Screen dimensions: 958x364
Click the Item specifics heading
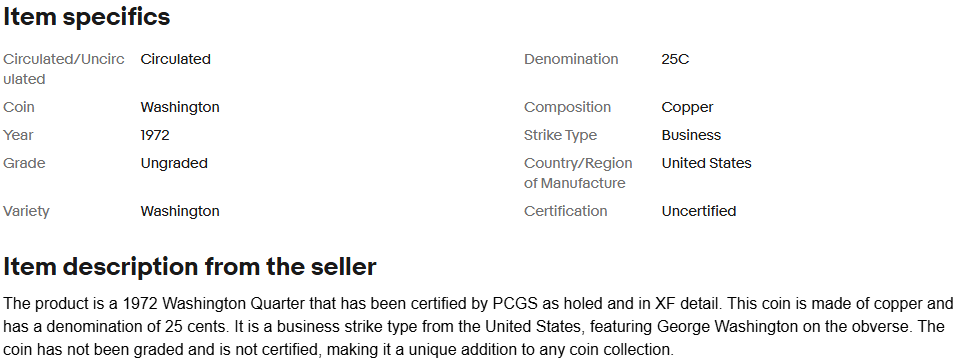pyautogui.click(x=87, y=17)
